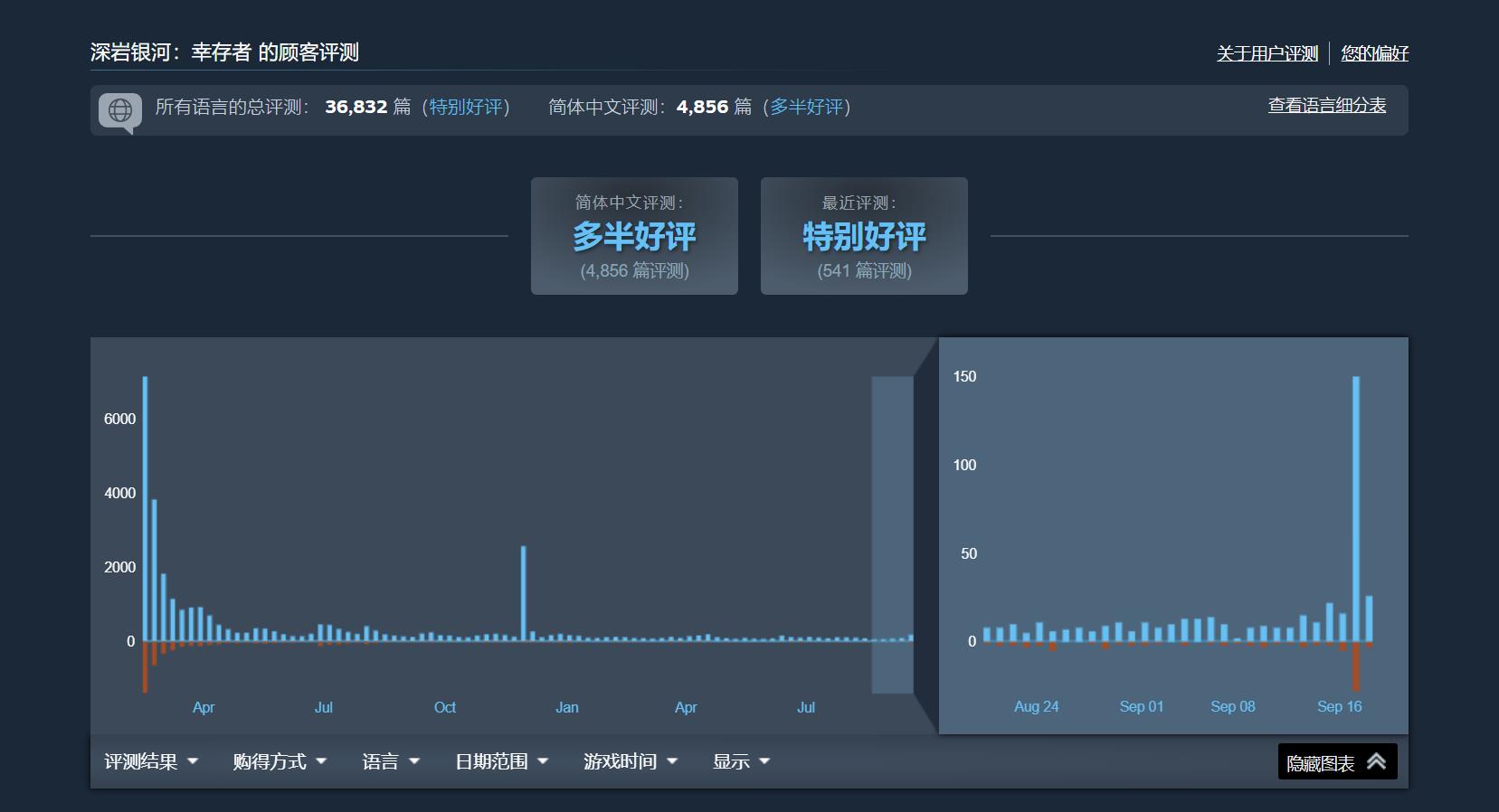This screenshot has height=812, width=1499.
Task: Click 查看语言细分表 link
Action: [x=1326, y=106]
